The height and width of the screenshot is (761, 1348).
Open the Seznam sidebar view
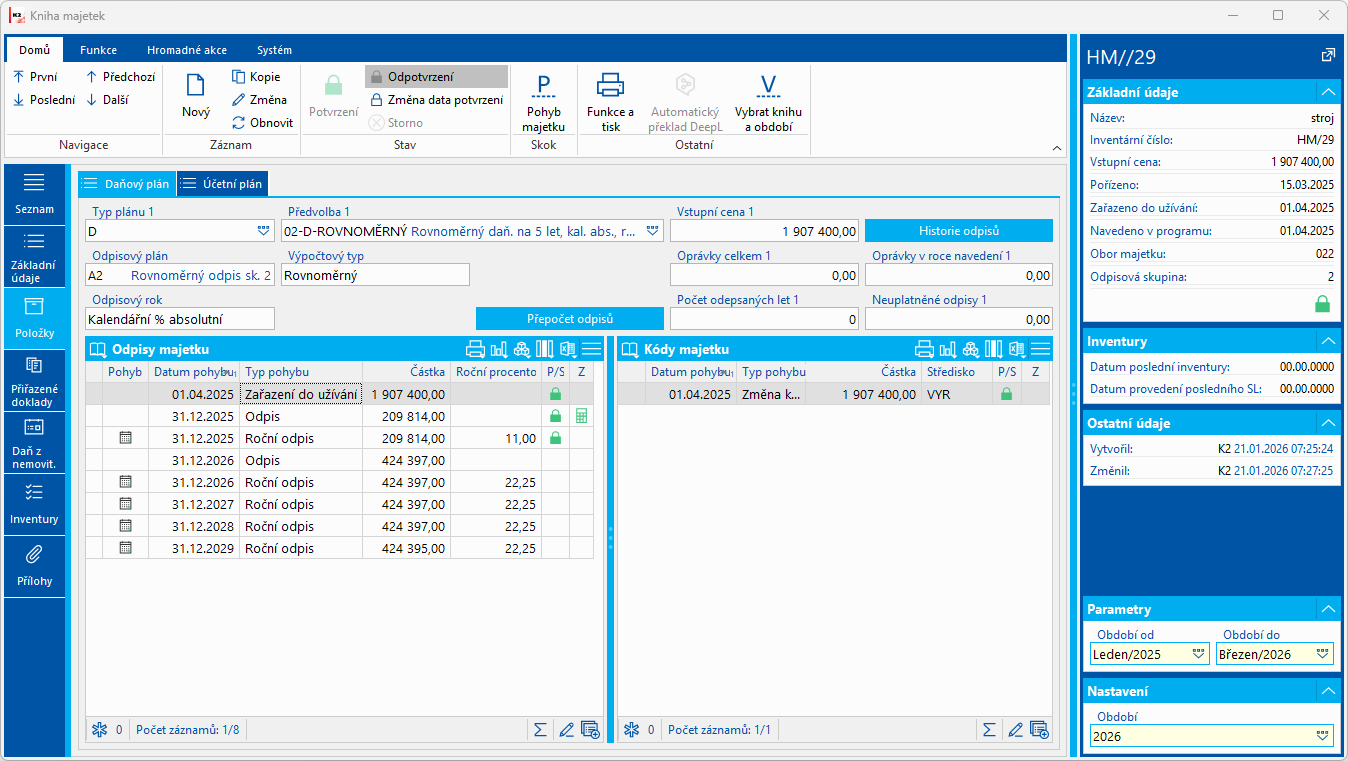[x=34, y=194]
